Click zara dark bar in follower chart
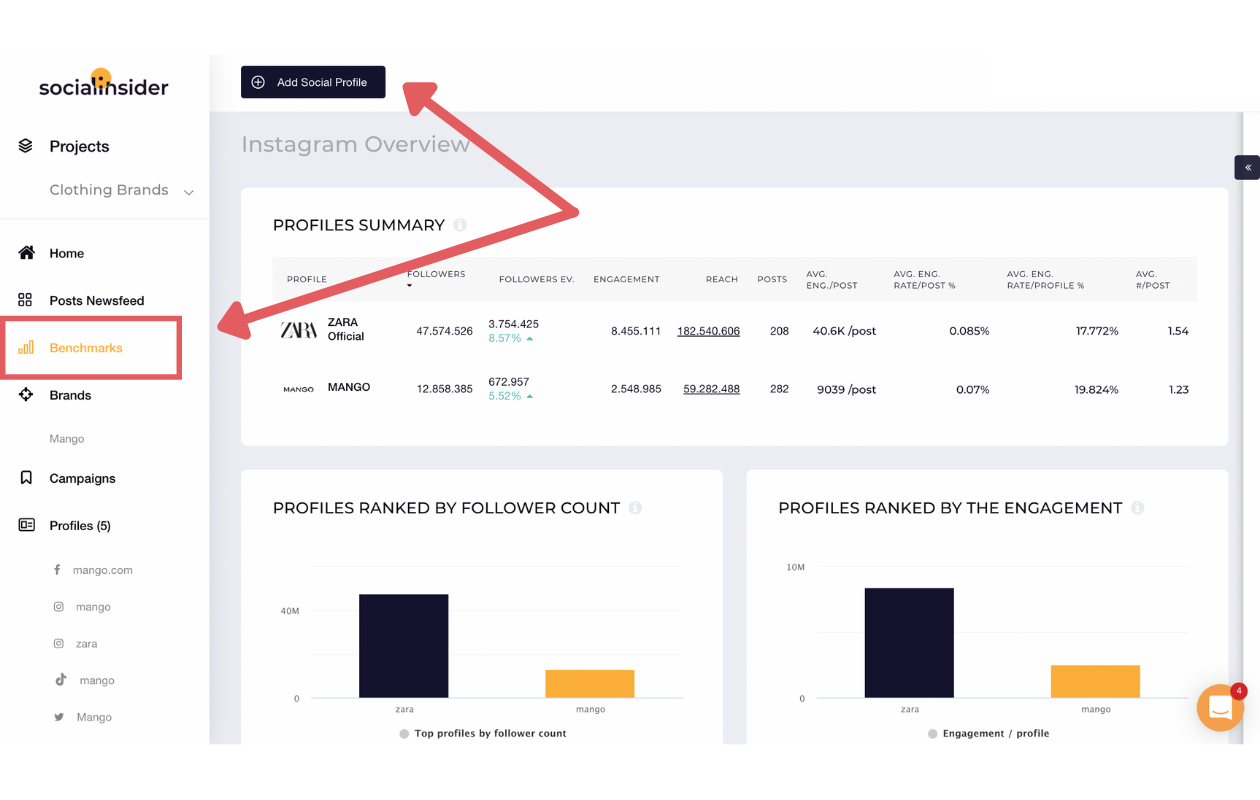The height and width of the screenshot is (800, 1260). pyautogui.click(x=404, y=646)
